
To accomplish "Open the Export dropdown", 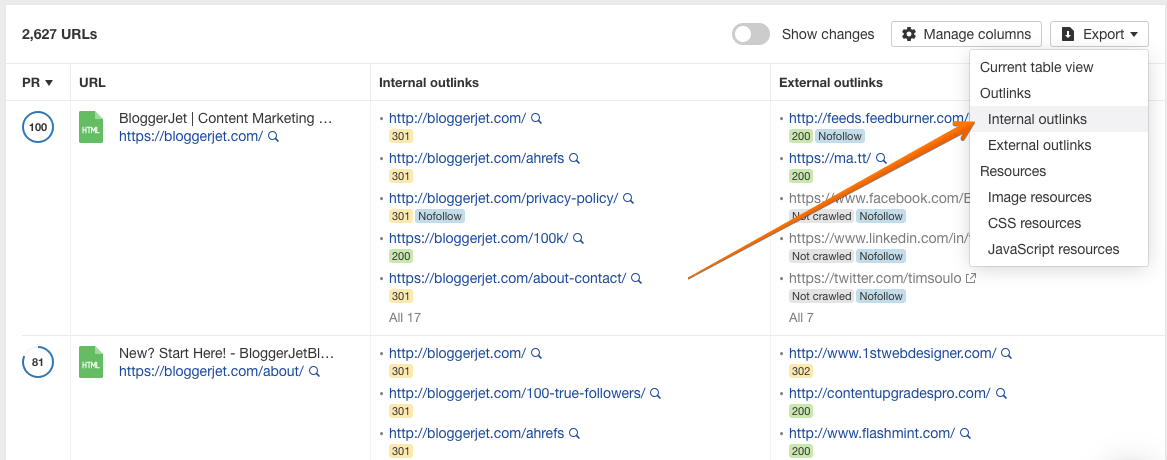I will point(1099,34).
